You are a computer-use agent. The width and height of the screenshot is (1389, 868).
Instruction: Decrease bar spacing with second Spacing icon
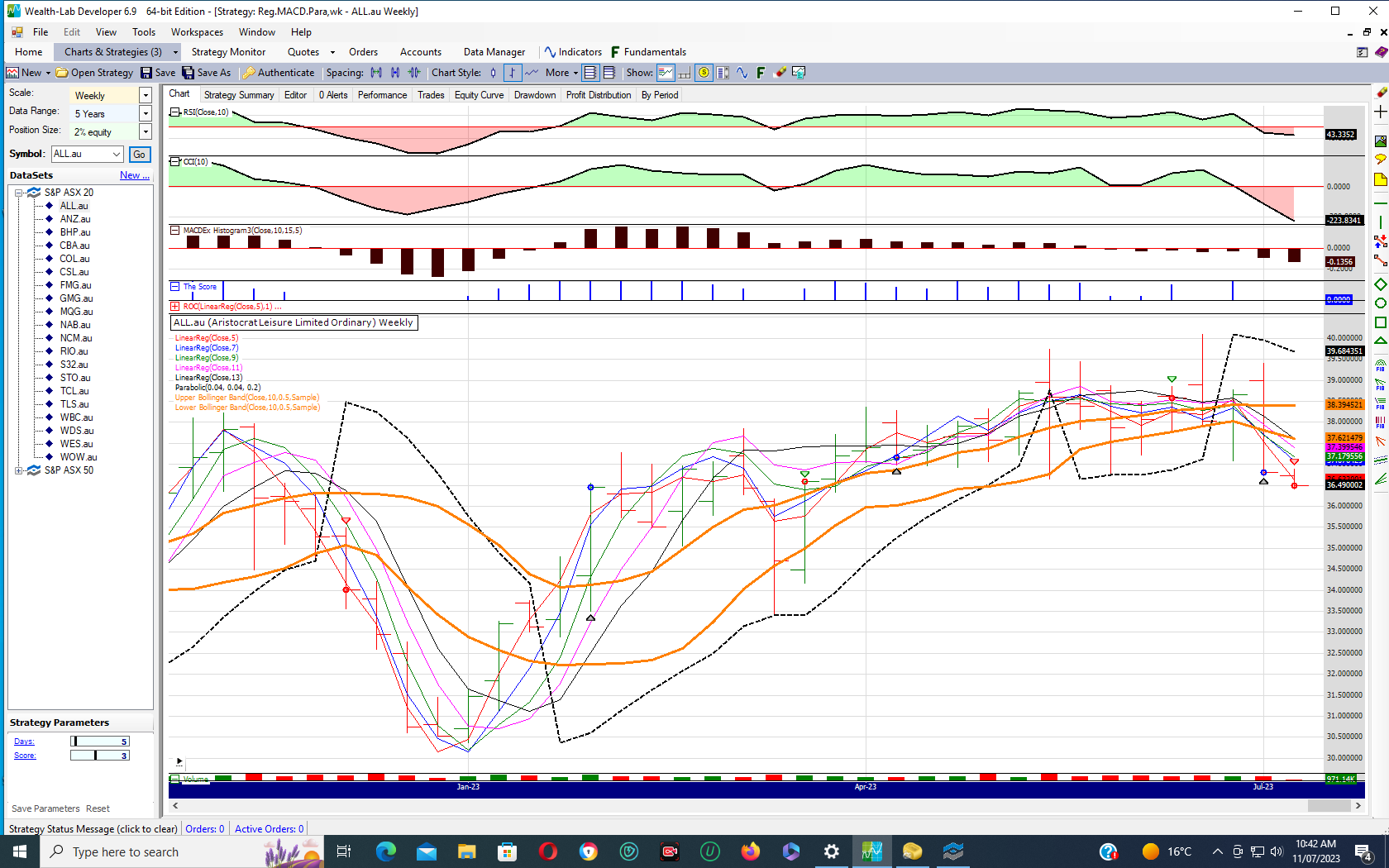coord(395,73)
